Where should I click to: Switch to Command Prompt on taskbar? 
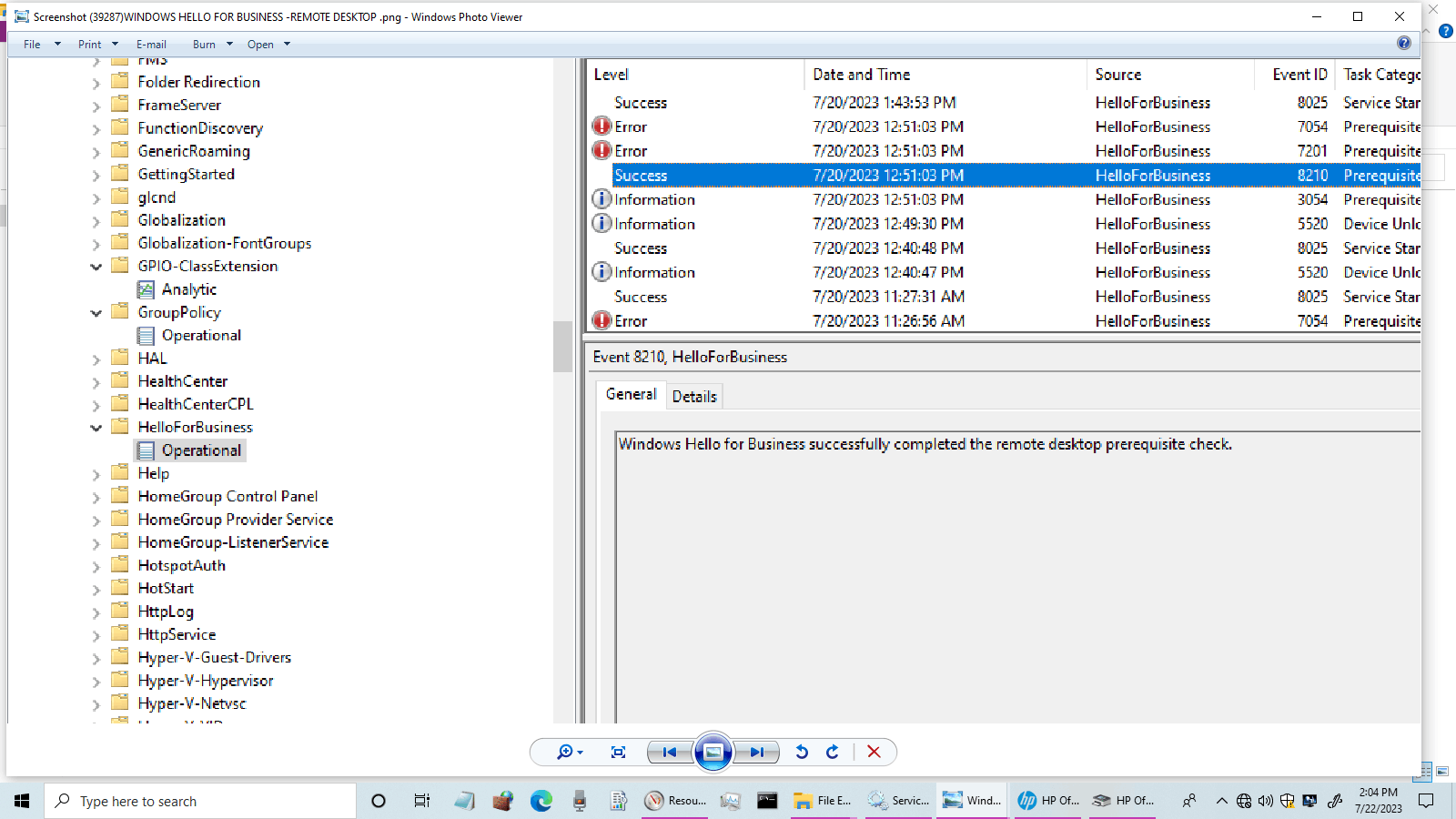click(767, 801)
